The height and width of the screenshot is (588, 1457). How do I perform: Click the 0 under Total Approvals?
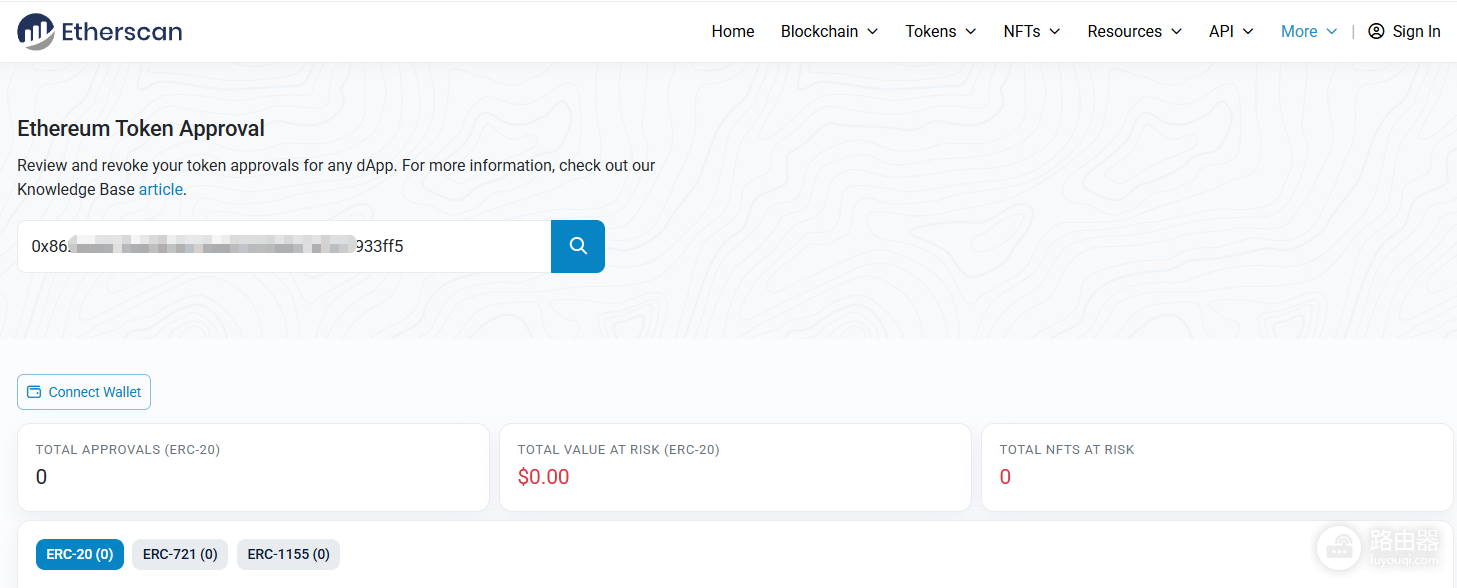[x=41, y=477]
